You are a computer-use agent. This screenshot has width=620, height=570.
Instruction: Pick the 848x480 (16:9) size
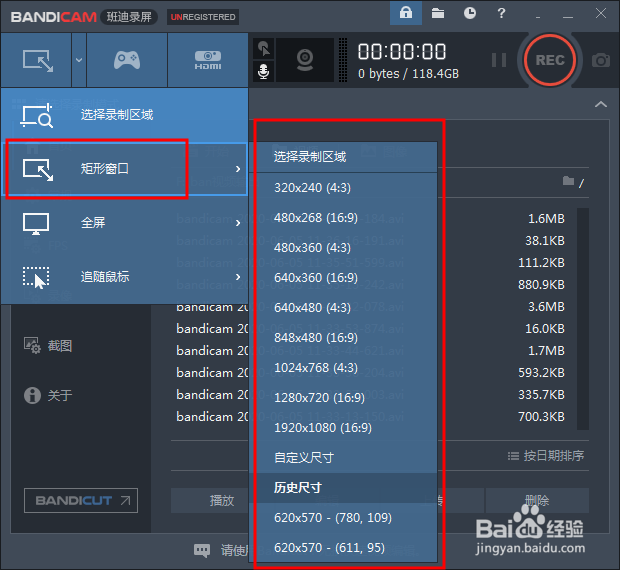click(x=344, y=338)
